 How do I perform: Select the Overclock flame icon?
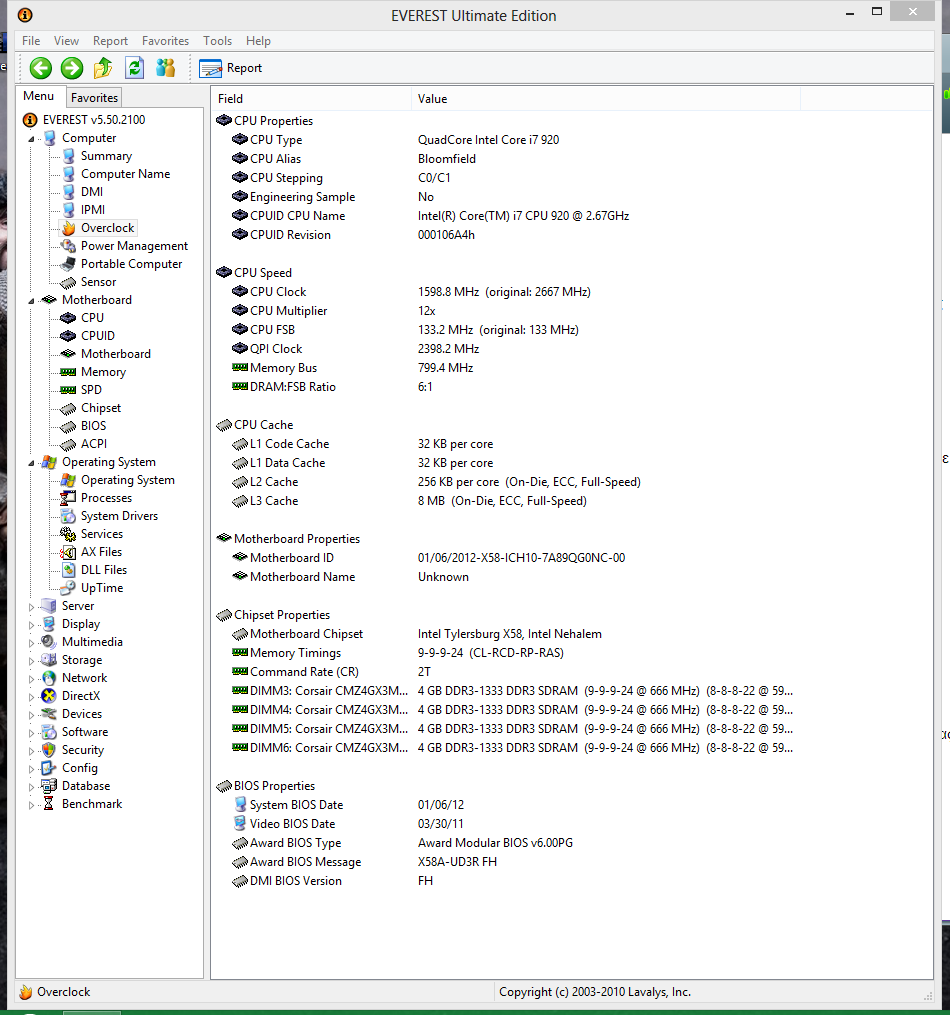(69, 228)
